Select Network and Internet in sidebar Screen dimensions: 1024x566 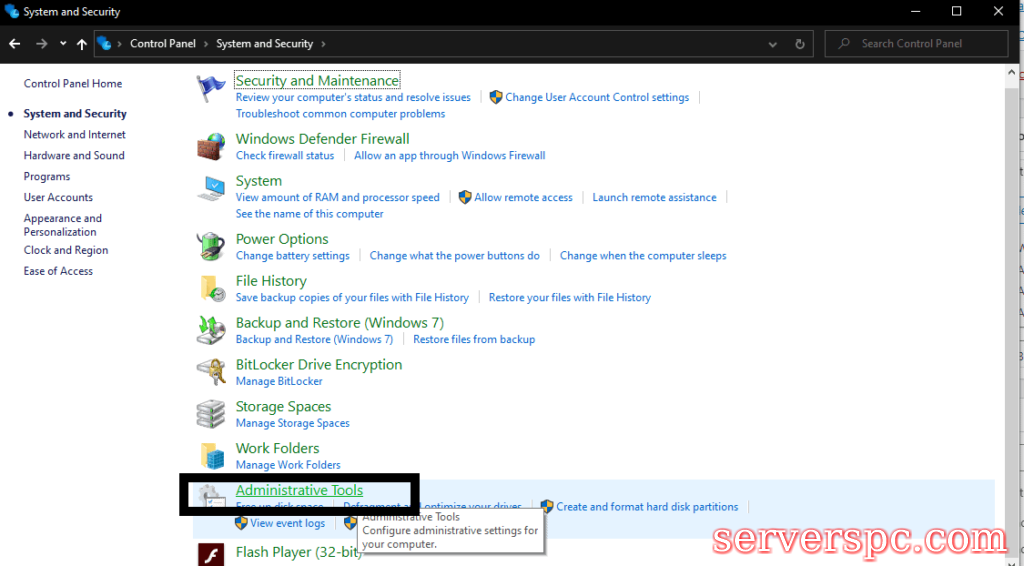[x=75, y=135]
